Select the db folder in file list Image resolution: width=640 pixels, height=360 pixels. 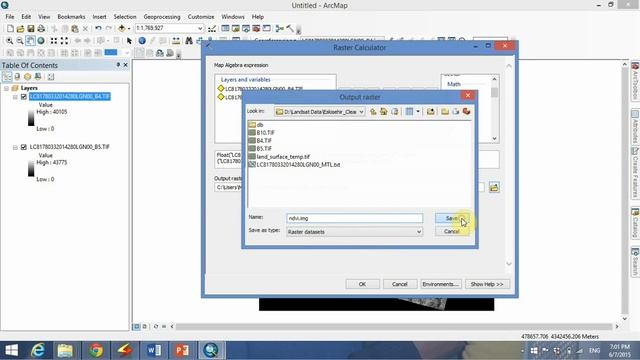[x=256, y=125]
